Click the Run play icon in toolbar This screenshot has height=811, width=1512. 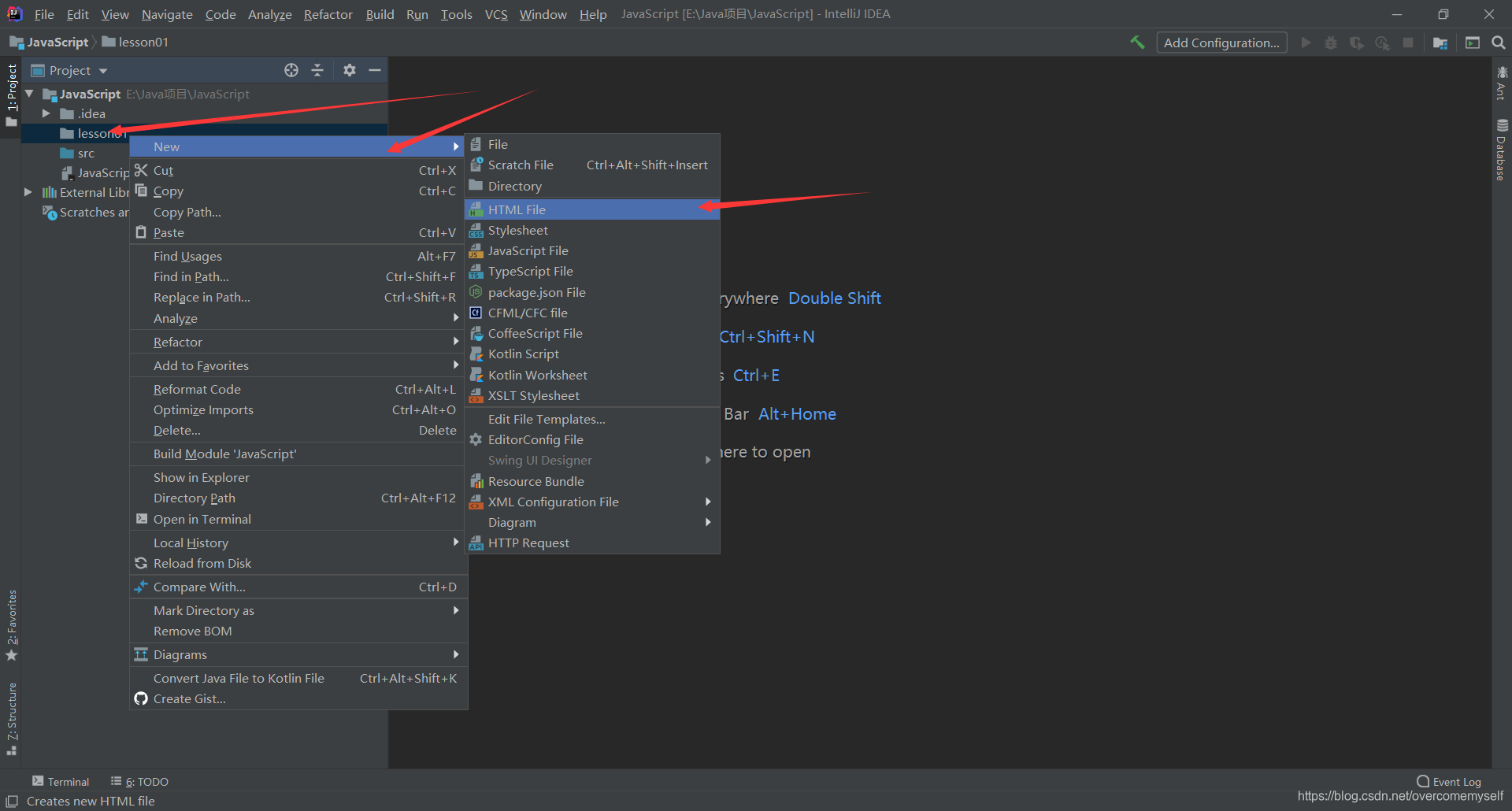[1306, 43]
